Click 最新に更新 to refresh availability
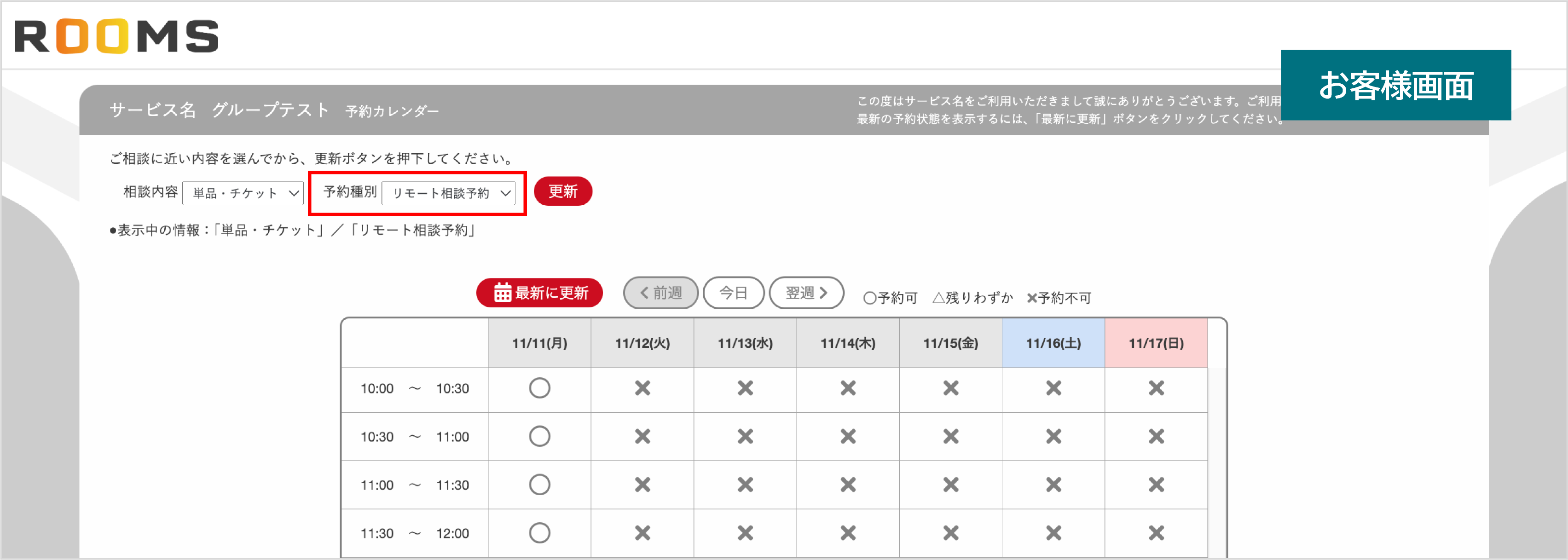The image size is (1568, 560). pos(539,293)
